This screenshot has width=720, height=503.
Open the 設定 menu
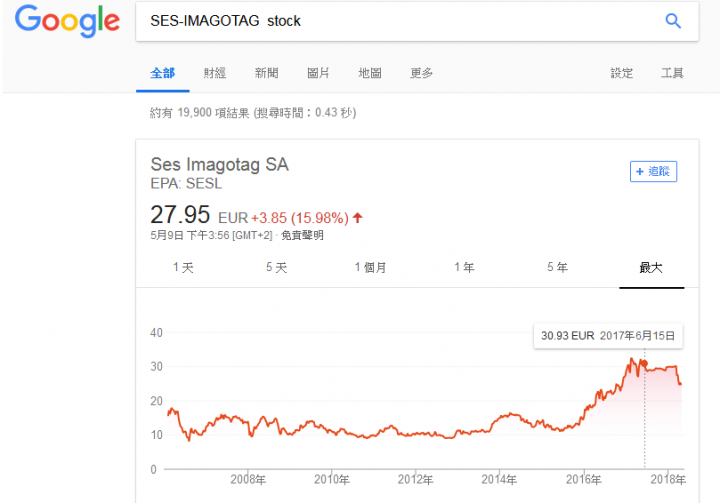(x=622, y=73)
